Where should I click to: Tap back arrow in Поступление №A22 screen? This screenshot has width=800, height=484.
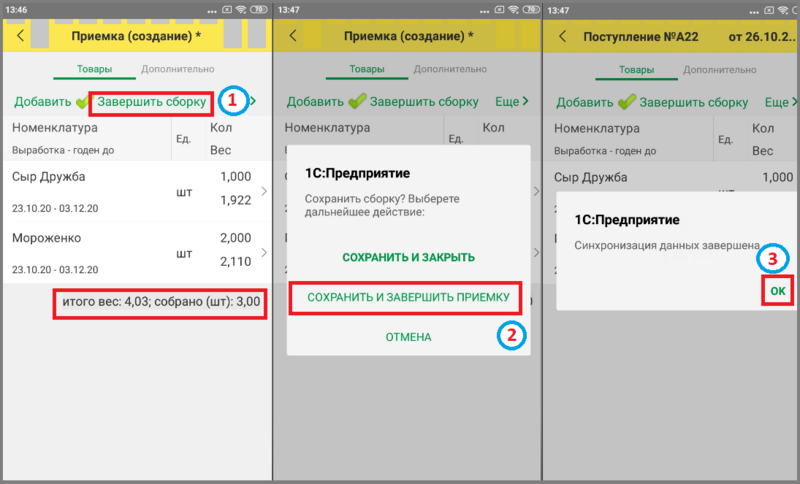pyautogui.click(x=562, y=36)
